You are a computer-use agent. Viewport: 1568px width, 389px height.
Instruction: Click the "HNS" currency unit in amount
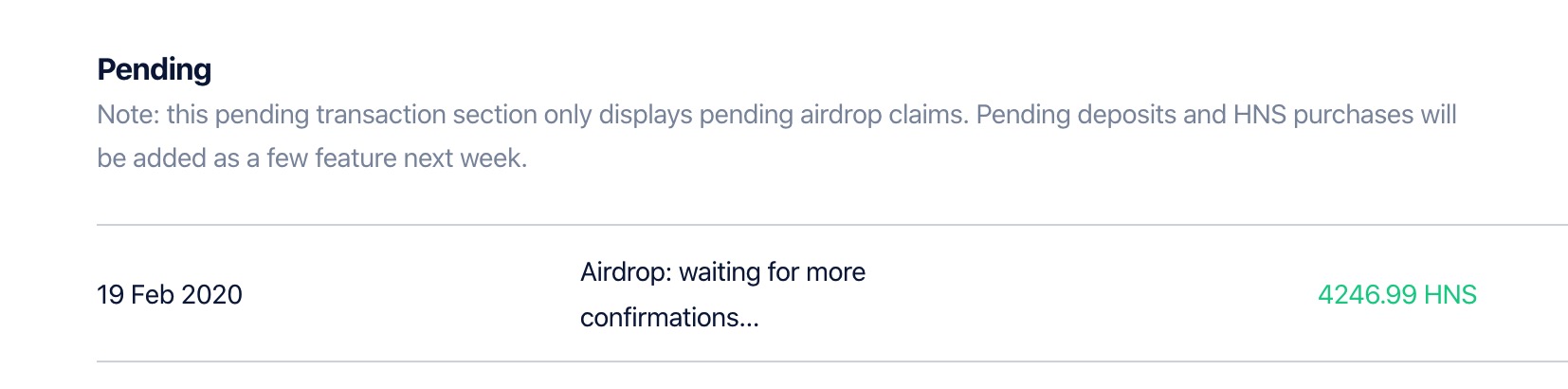click(x=1449, y=295)
